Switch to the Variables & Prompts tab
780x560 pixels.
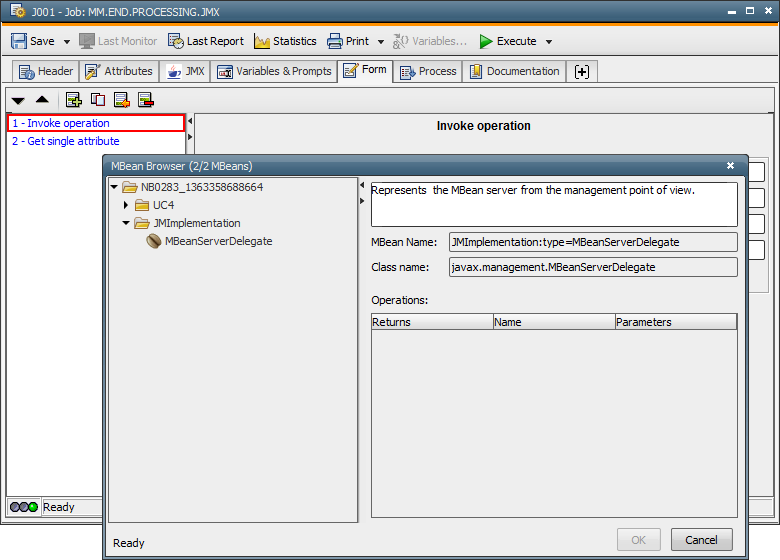[x=274, y=71]
